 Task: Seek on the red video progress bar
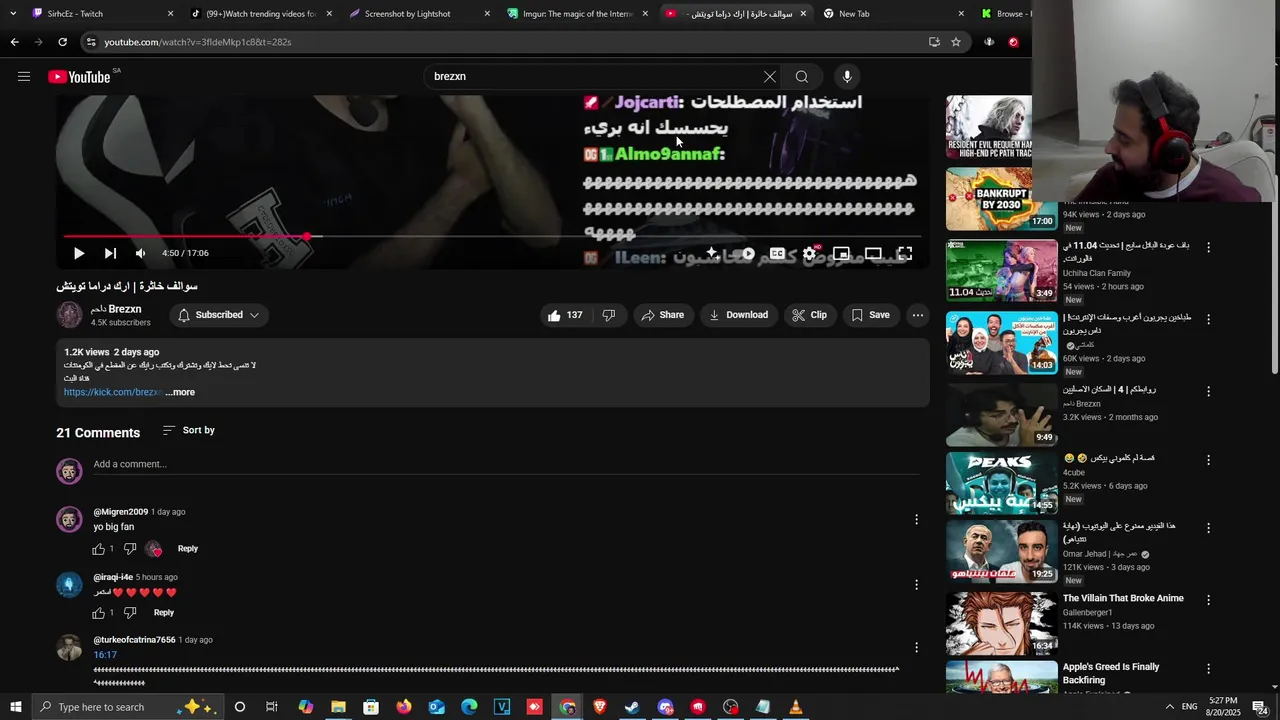490,237
